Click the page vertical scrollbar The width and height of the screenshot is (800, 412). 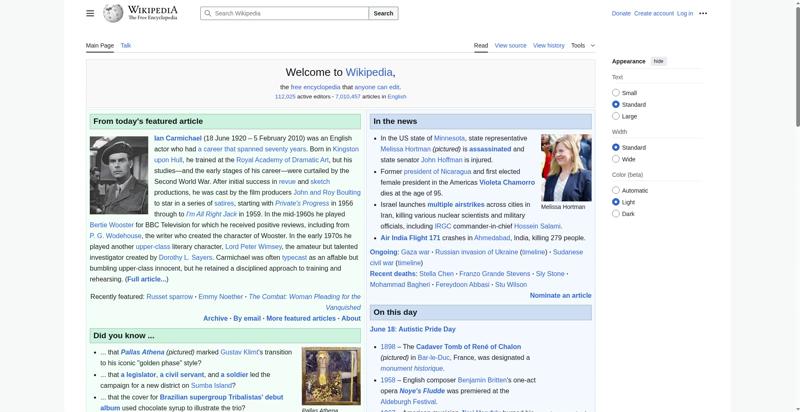click(x=797, y=66)
